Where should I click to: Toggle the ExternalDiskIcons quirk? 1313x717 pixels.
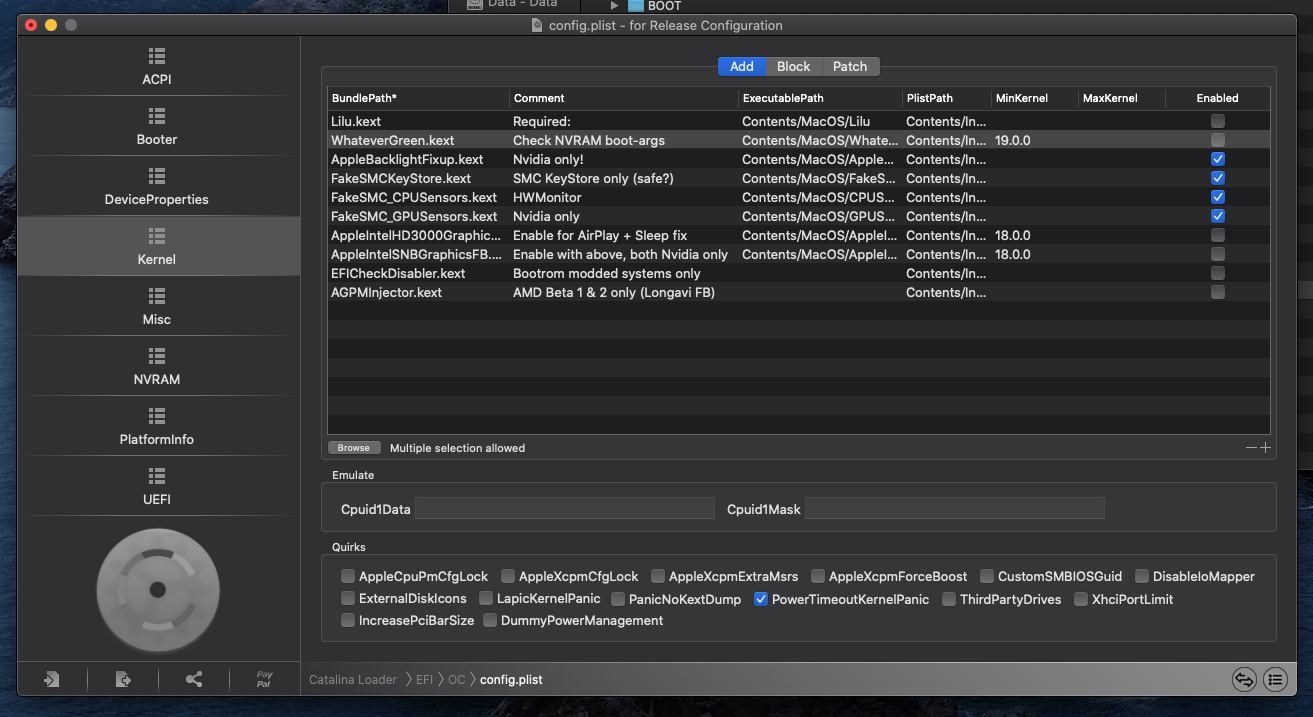(x=348, y=599)
